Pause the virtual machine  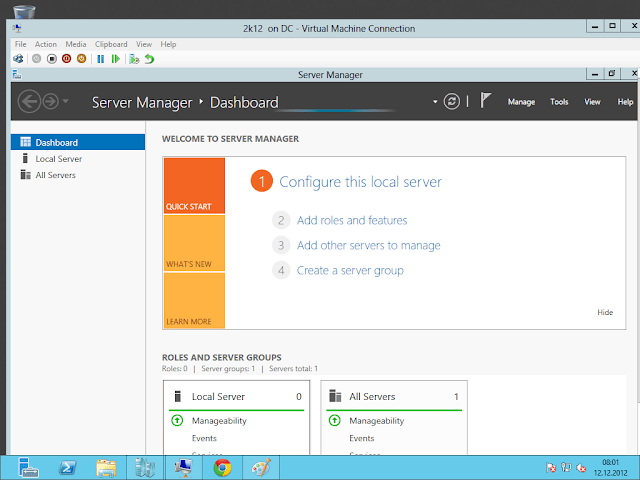pos(100,59)
